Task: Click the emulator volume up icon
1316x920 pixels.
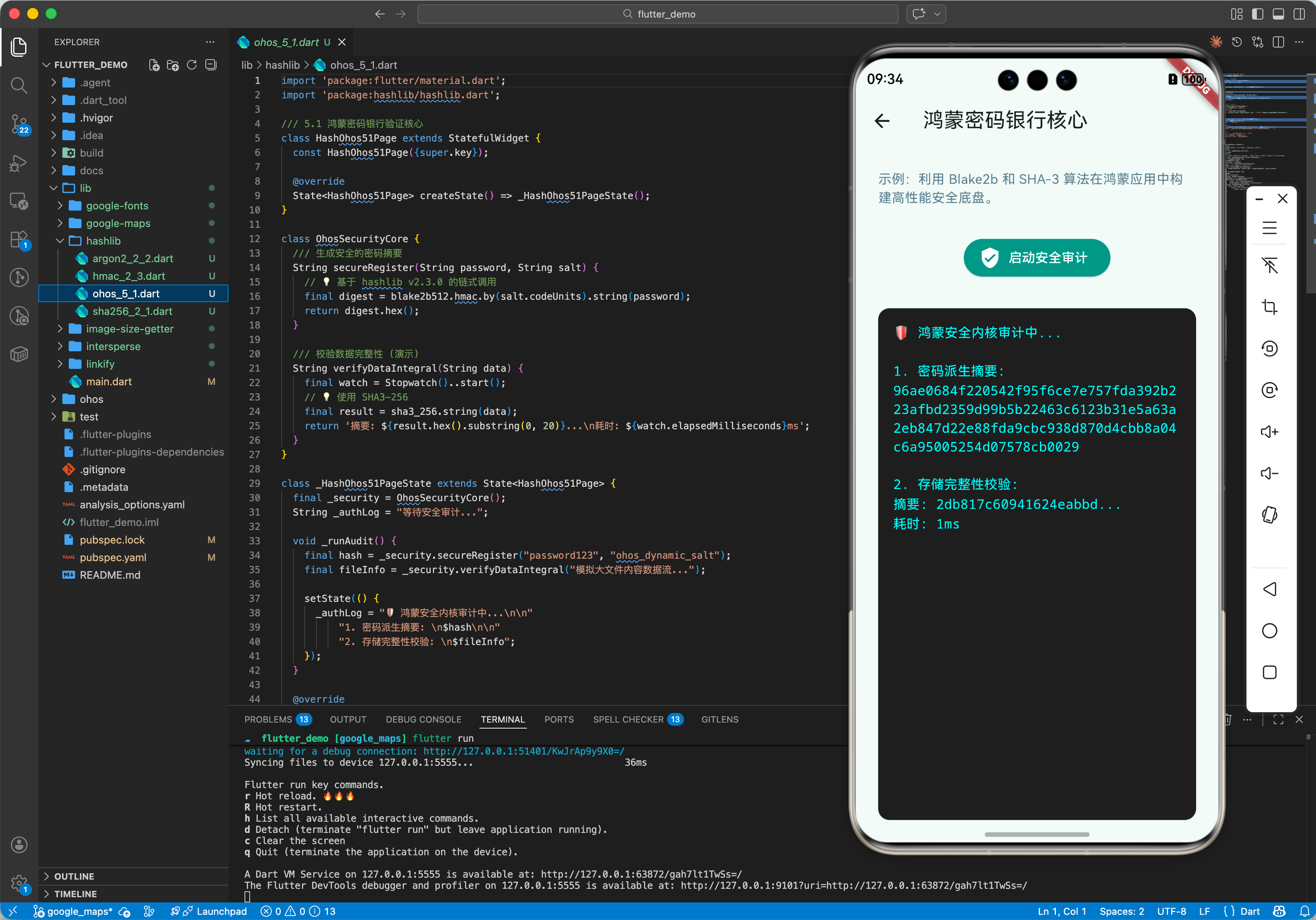Action: 1269,432
